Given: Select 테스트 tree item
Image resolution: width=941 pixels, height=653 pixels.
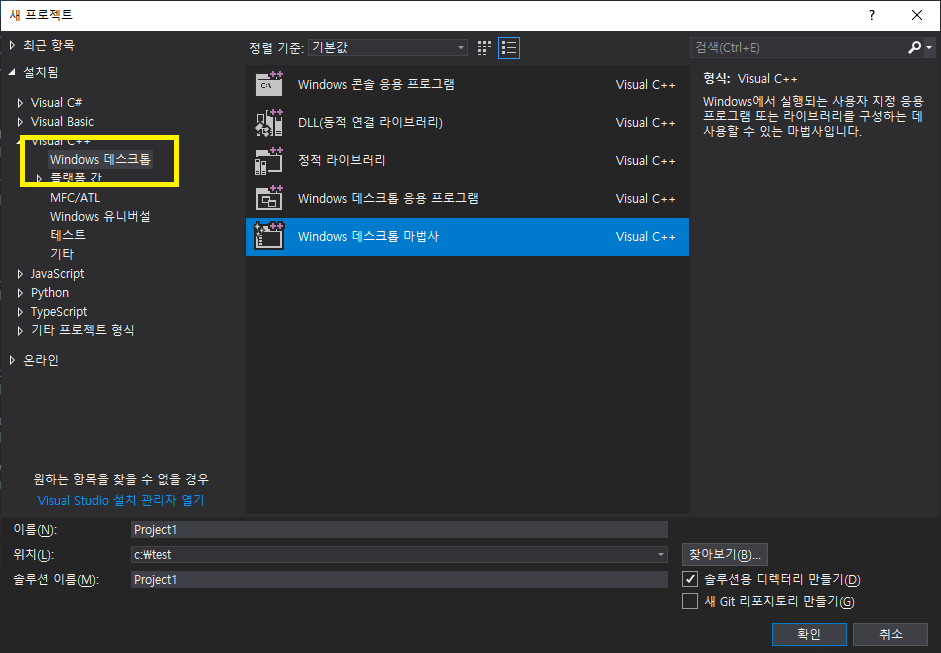Looking at the screenshot, I should 68,235.
